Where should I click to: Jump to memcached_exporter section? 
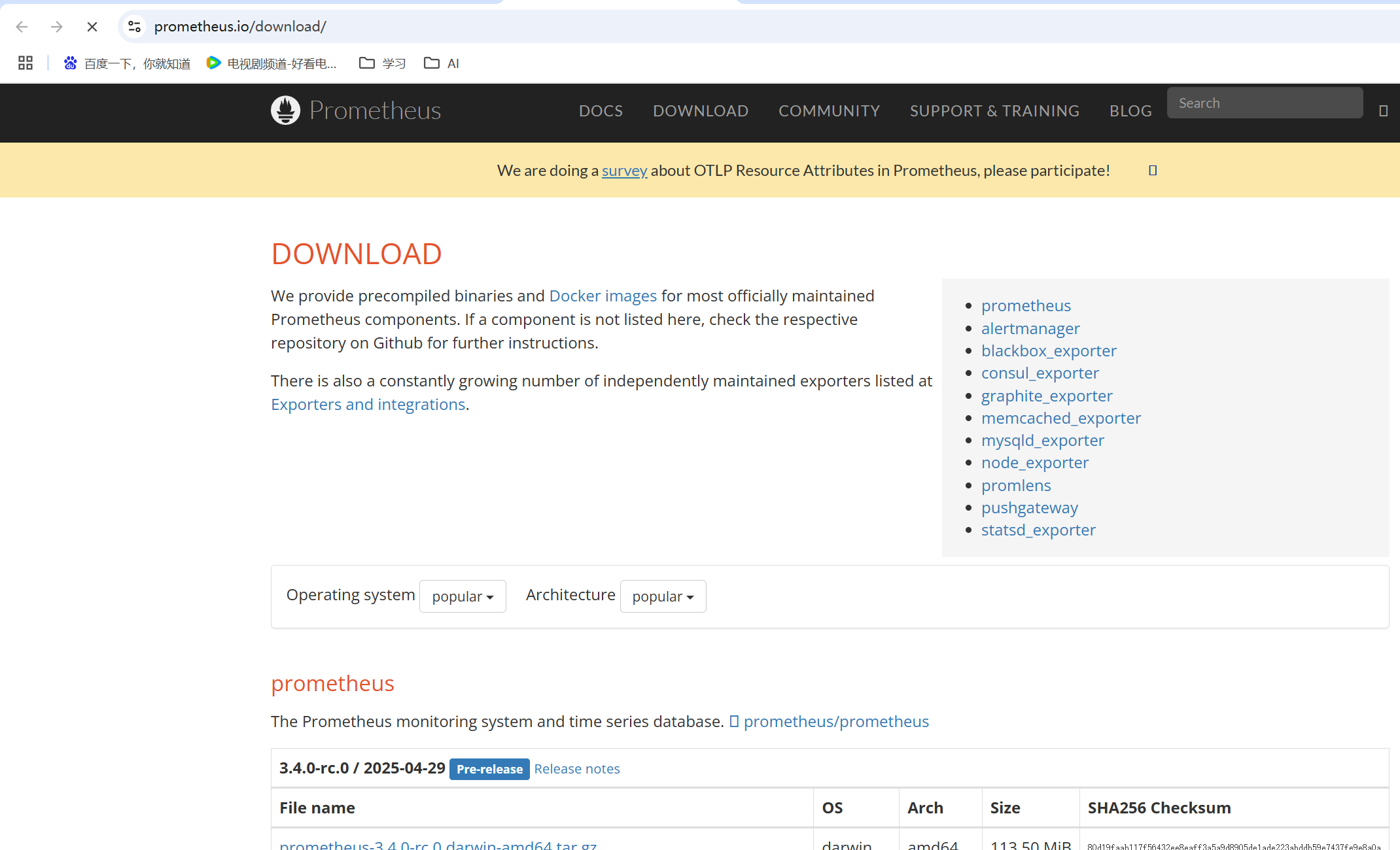pos(1061,418)
